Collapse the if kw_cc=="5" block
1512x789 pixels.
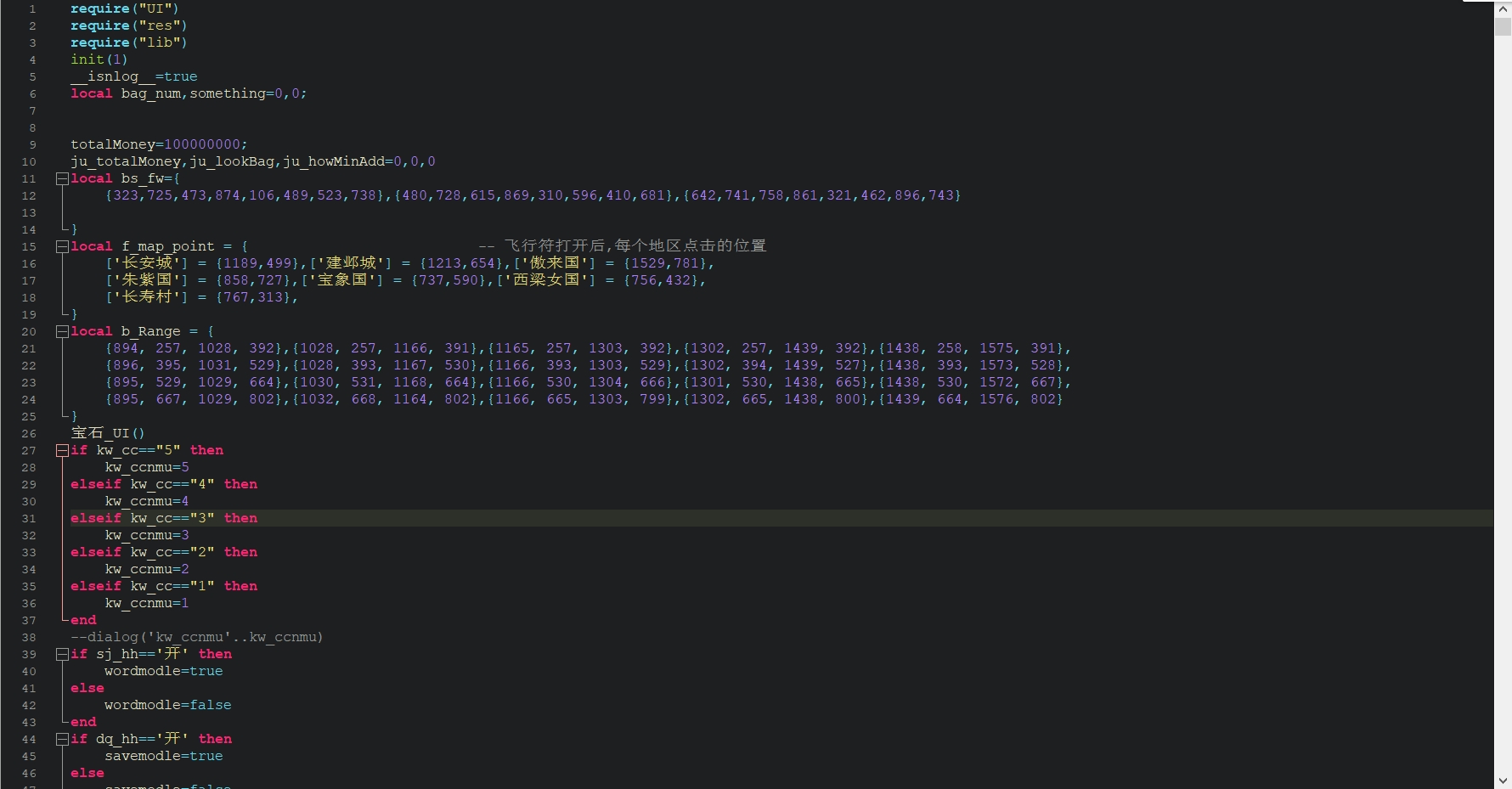pyautogui.click(x=62, y=450)
